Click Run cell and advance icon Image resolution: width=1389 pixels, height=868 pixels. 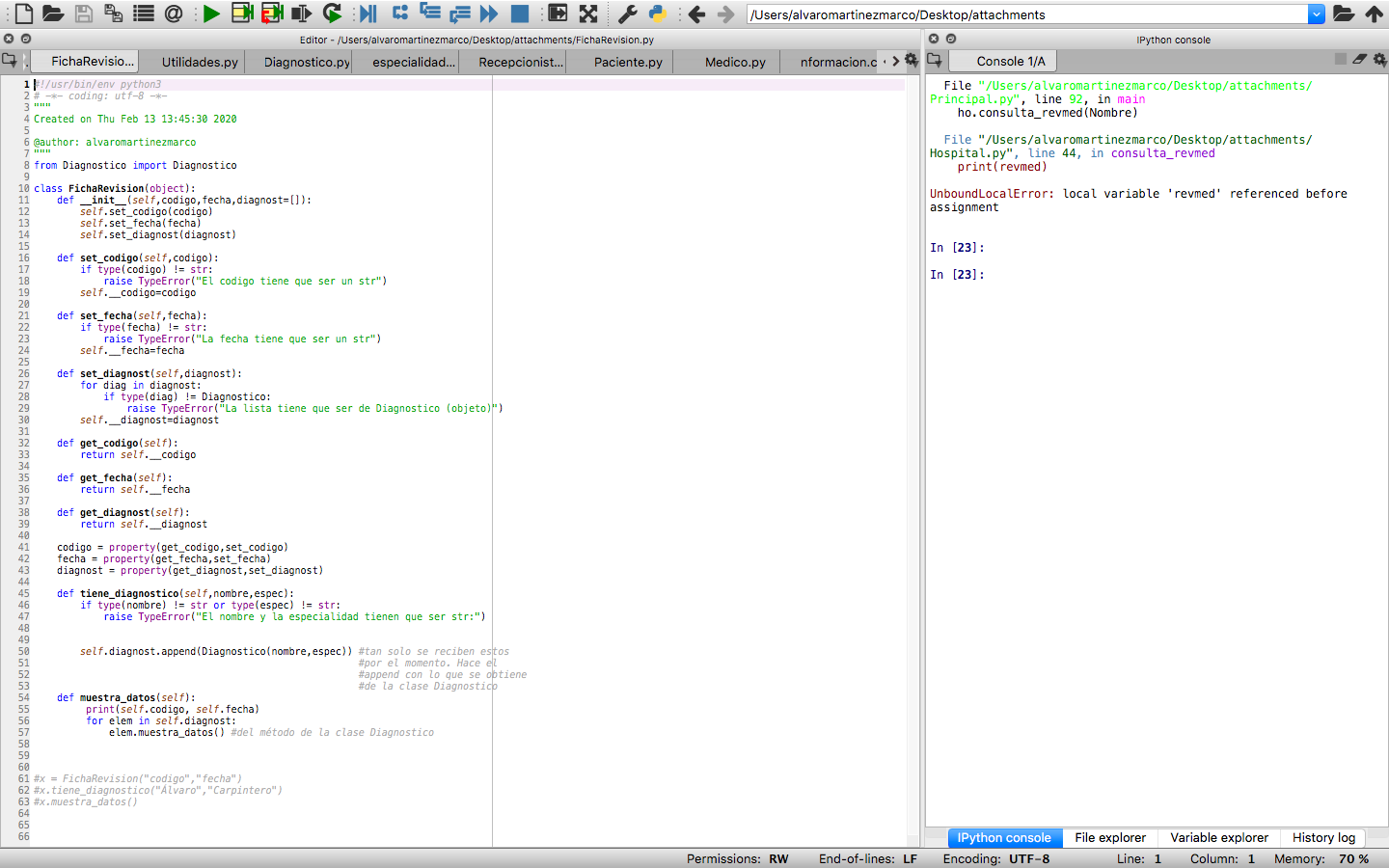click(272, 14)
